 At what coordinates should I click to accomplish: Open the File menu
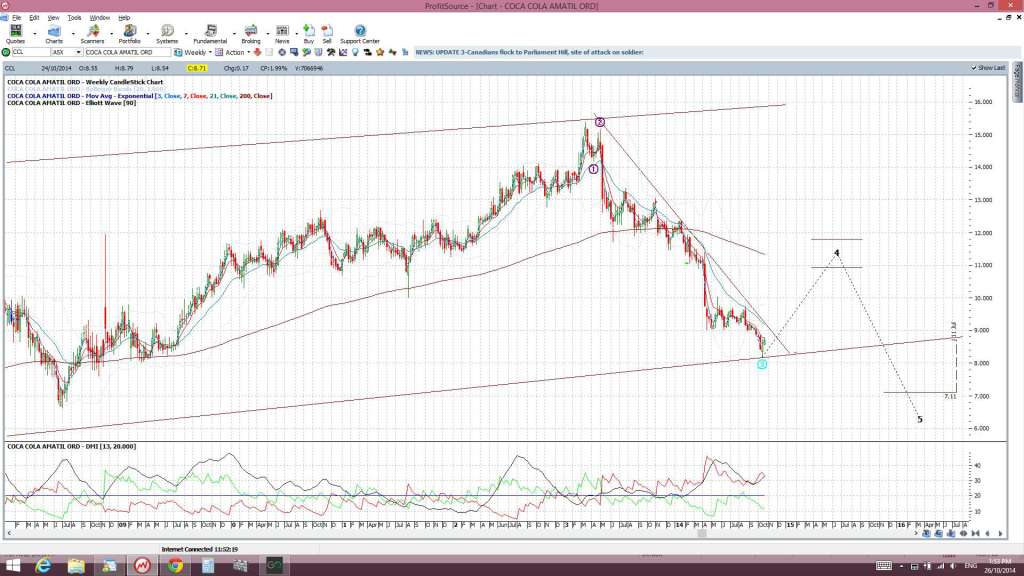[16, 18]
